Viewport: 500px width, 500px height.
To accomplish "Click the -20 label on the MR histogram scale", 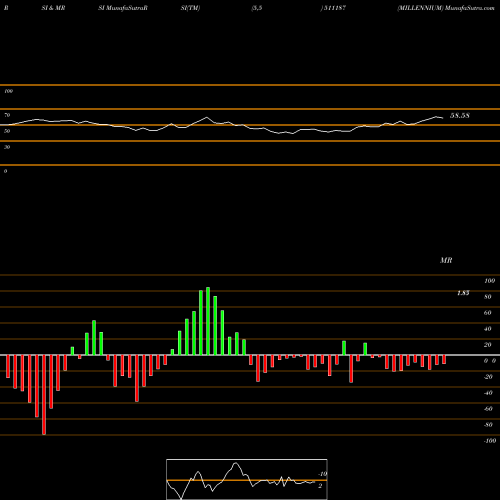I will (488, 377).
